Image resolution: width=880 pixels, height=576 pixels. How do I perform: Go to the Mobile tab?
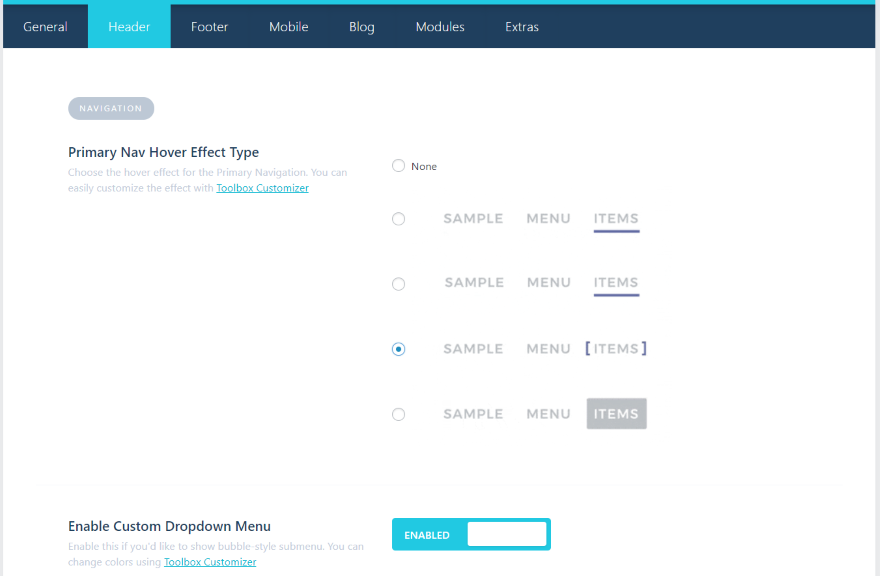tap(288, 26)
